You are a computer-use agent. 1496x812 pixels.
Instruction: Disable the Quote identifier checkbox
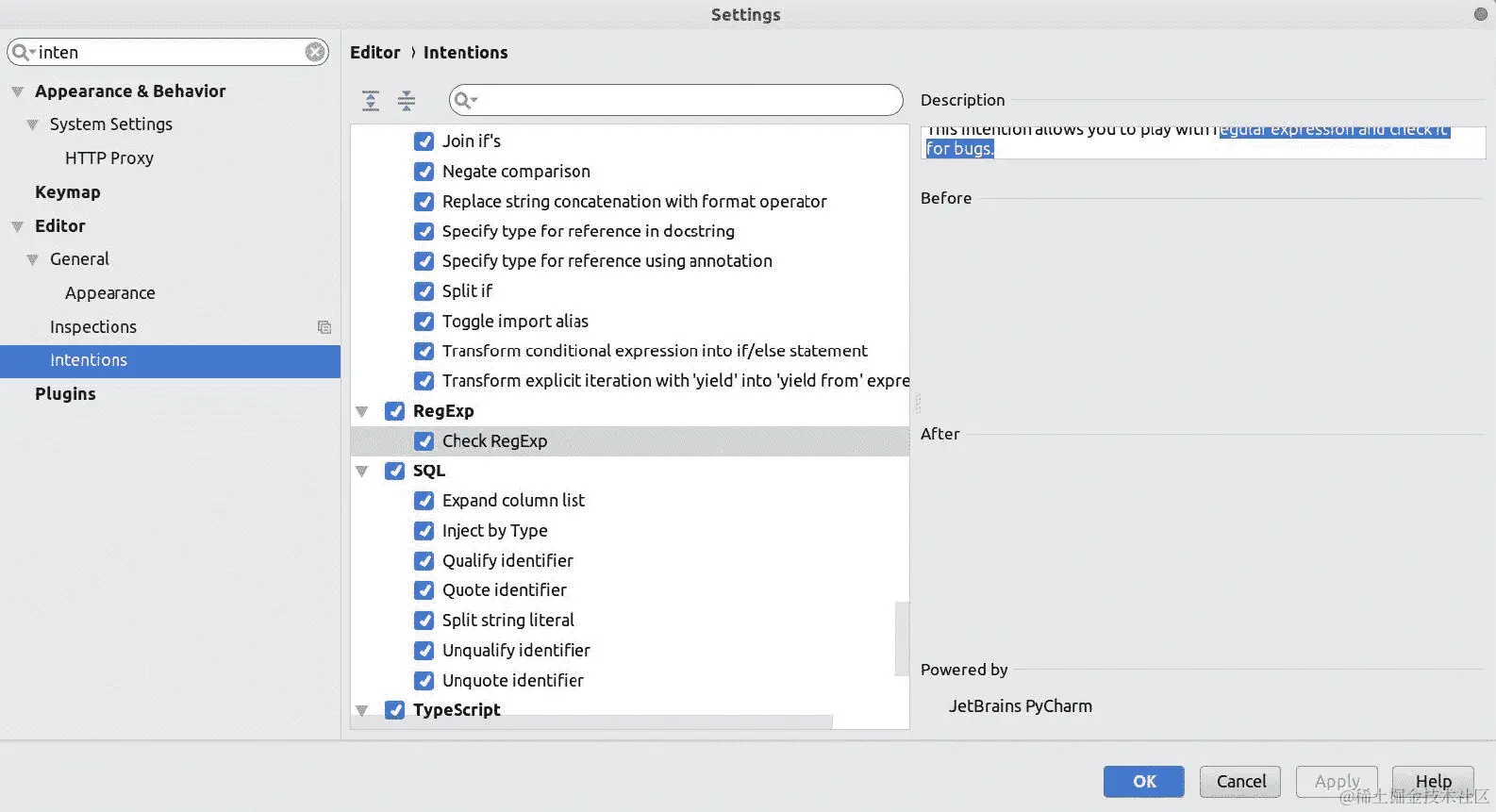point(424,590)
